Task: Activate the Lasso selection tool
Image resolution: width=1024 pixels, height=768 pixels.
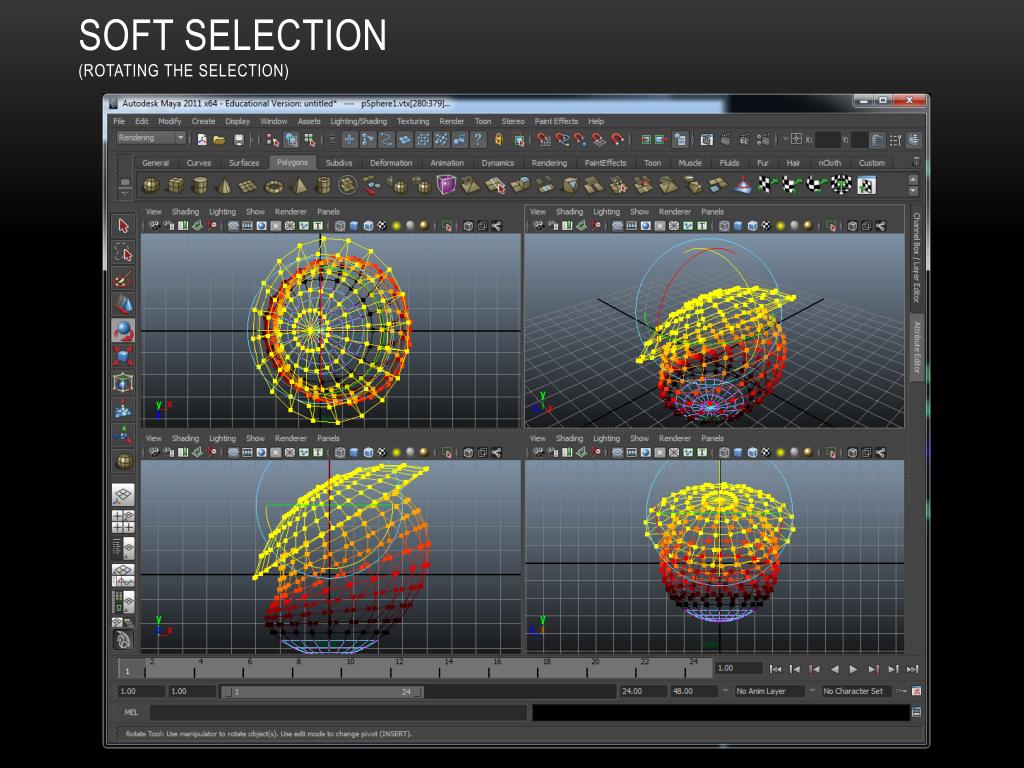Action: [x=123, y=252]
